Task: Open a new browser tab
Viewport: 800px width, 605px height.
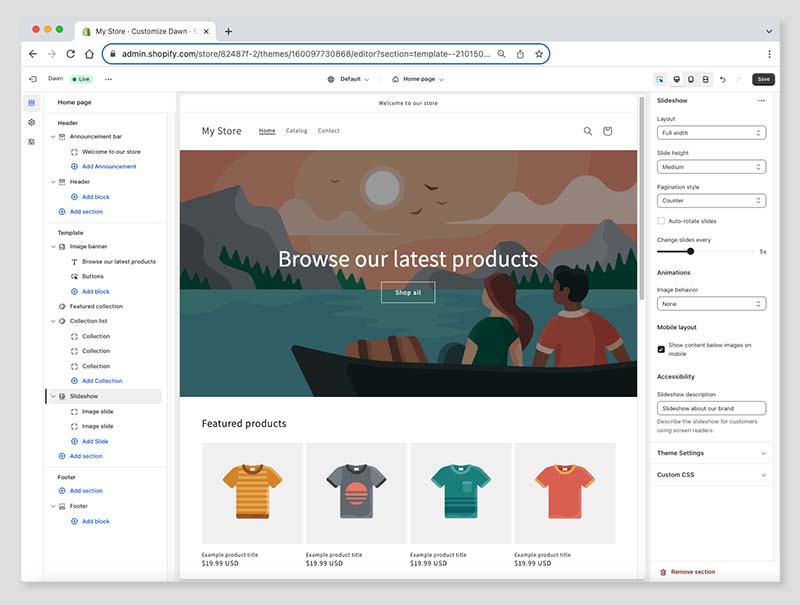Action: (x=229, y=32)
